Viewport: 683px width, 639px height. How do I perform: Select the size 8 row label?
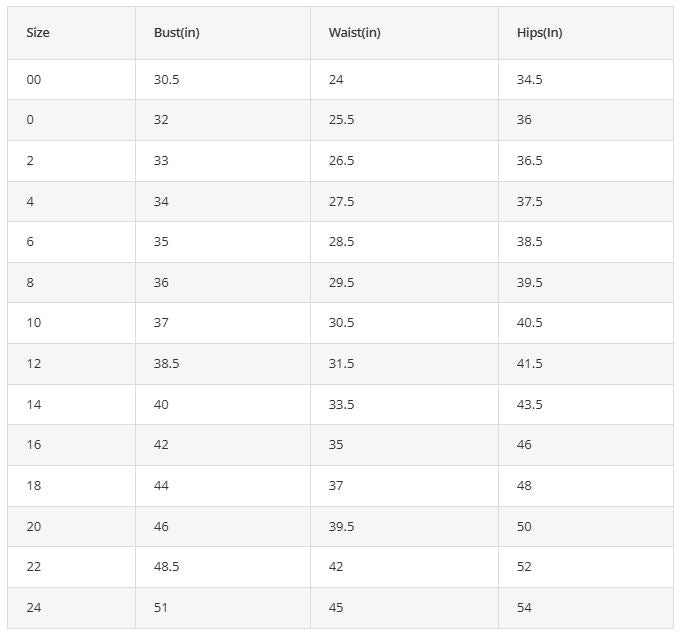(x=30, y=283)
